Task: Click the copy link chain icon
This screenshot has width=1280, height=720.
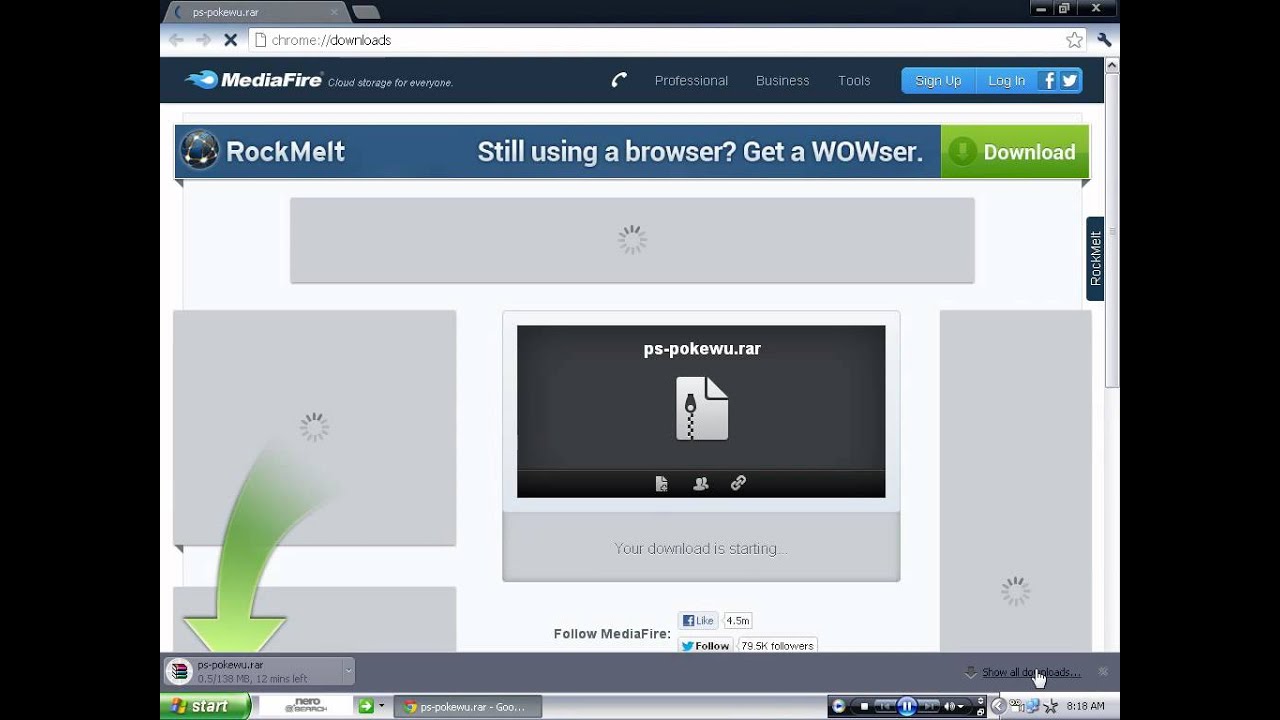Action: (738, 483)
